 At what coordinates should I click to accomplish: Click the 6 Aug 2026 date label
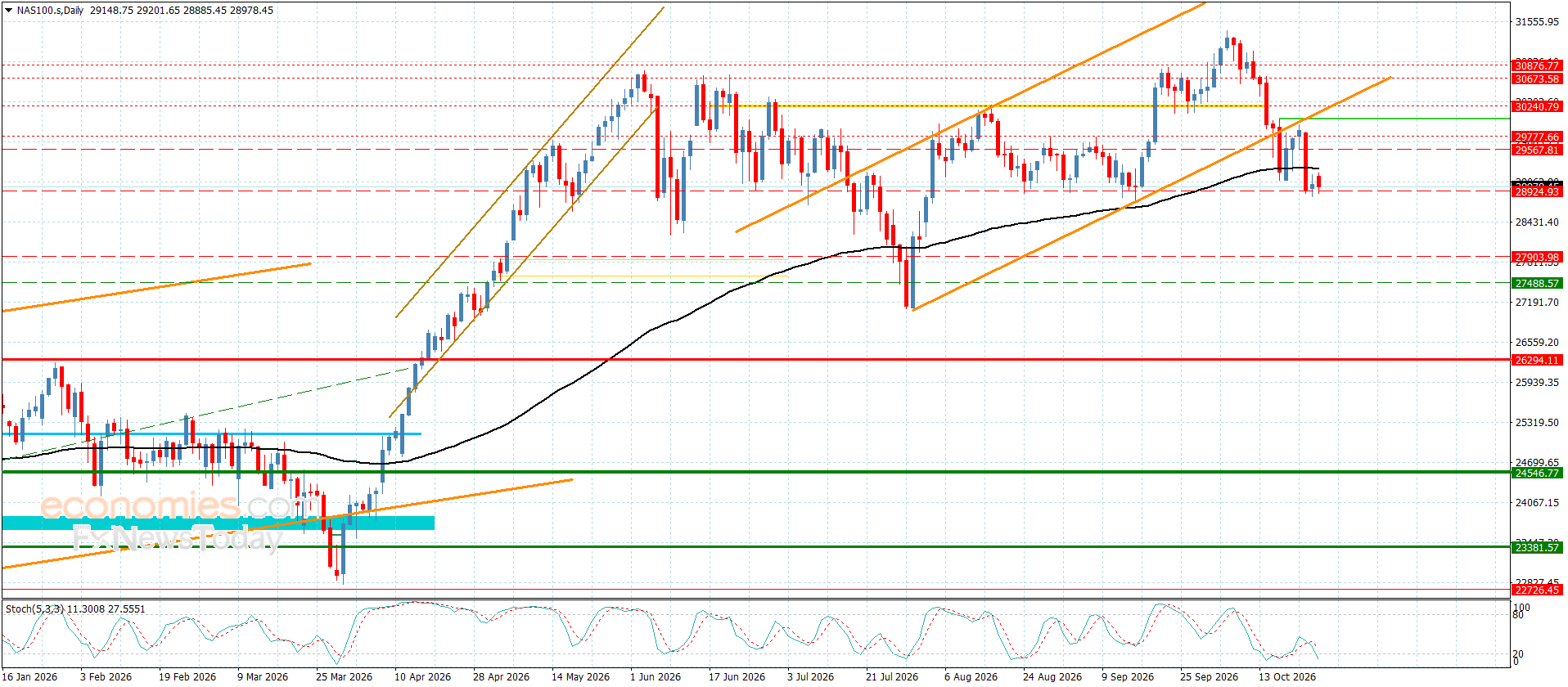(971, 677)
